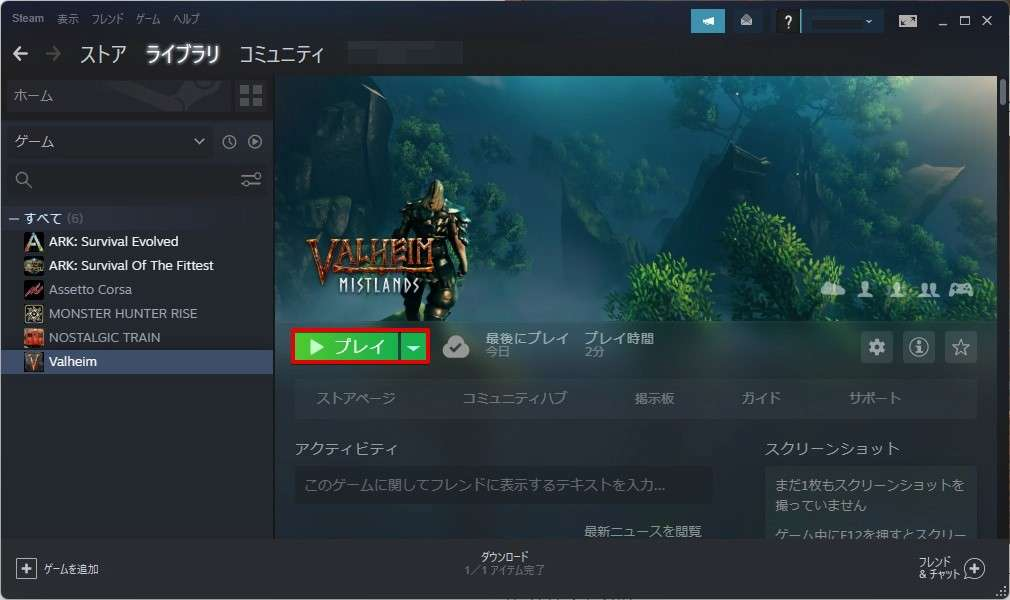Open game settings gear icon

[x=877, y=347]
